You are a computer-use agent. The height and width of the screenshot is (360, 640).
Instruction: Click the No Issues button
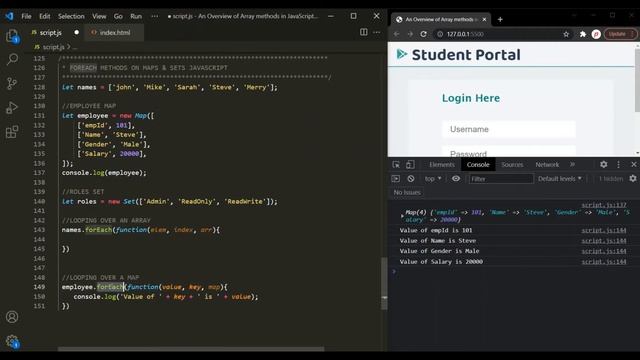click(407, 192)
